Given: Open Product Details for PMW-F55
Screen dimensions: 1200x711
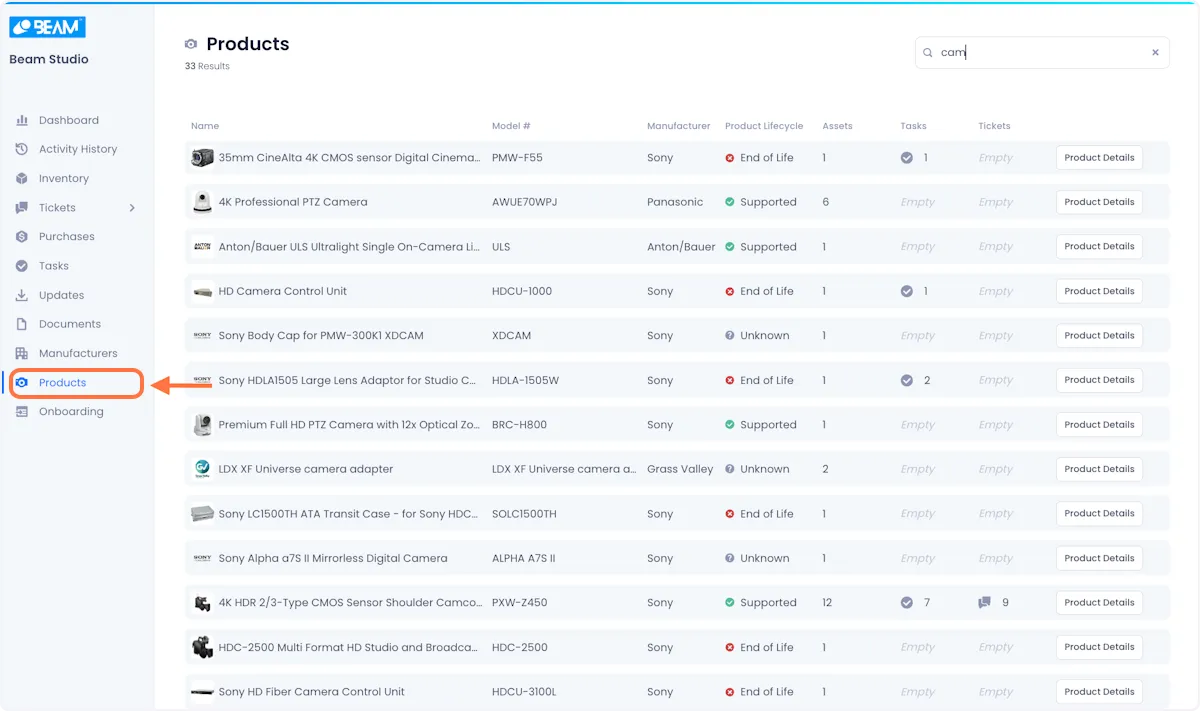Looking at the screenshot, I should pos(1099,158).
